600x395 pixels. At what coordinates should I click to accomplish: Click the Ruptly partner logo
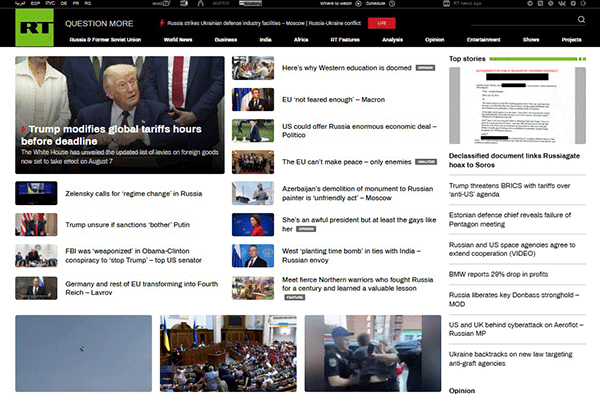[x=220, y=3]
